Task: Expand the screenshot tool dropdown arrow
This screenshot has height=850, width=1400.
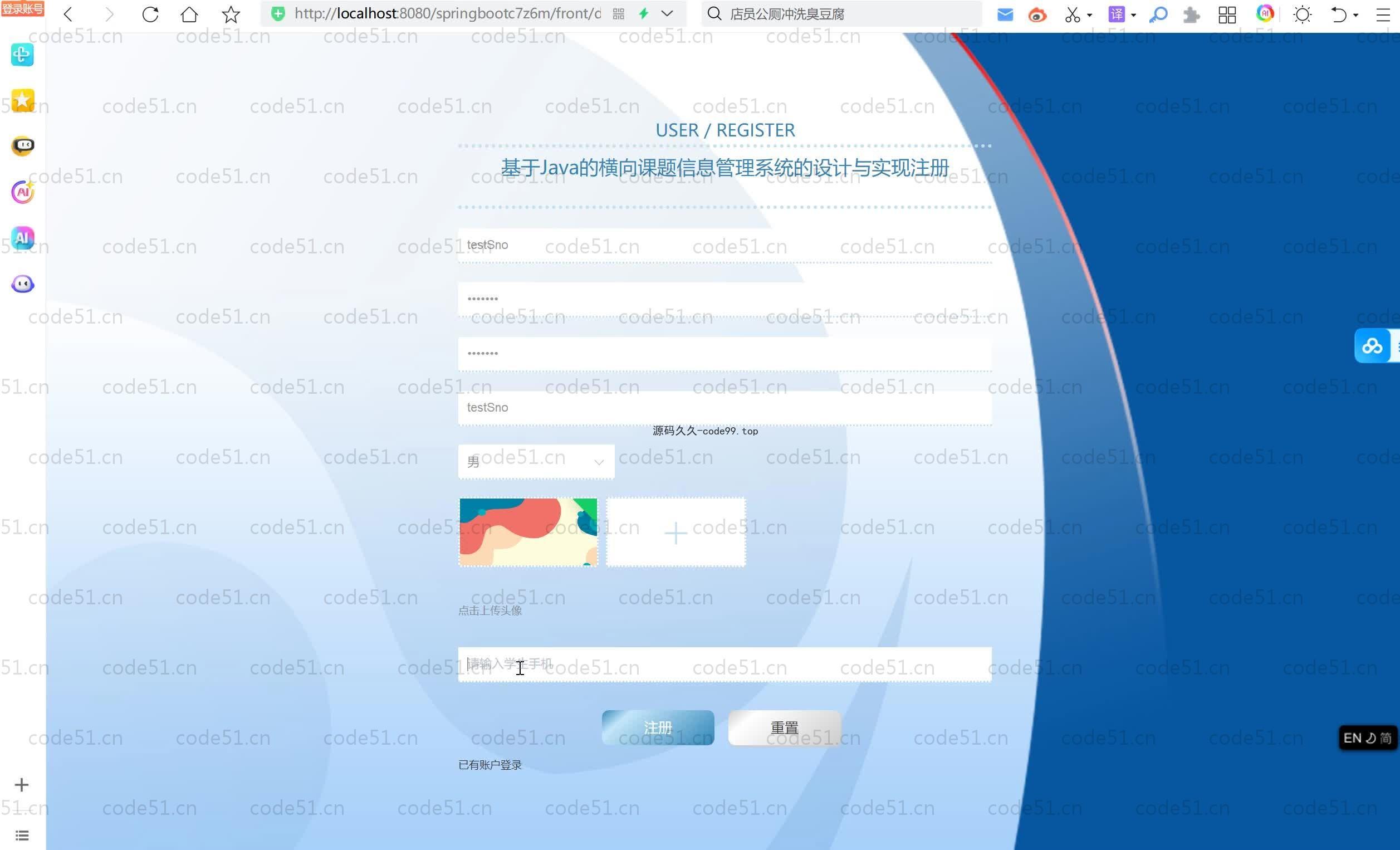Action: pyautogui.click(x=1089, y=15)
